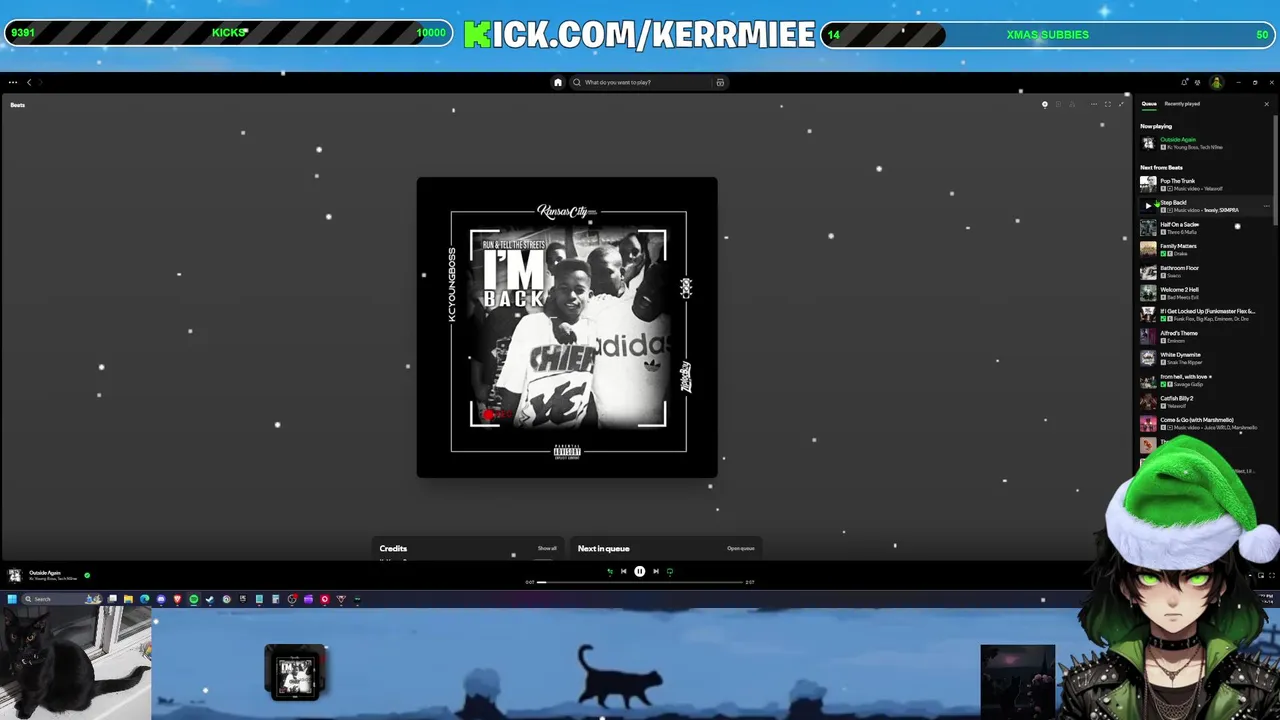Open the Calculator icon on the taskbar
The width and height of the screenshot is (1280, 720).
pos(275,599)
